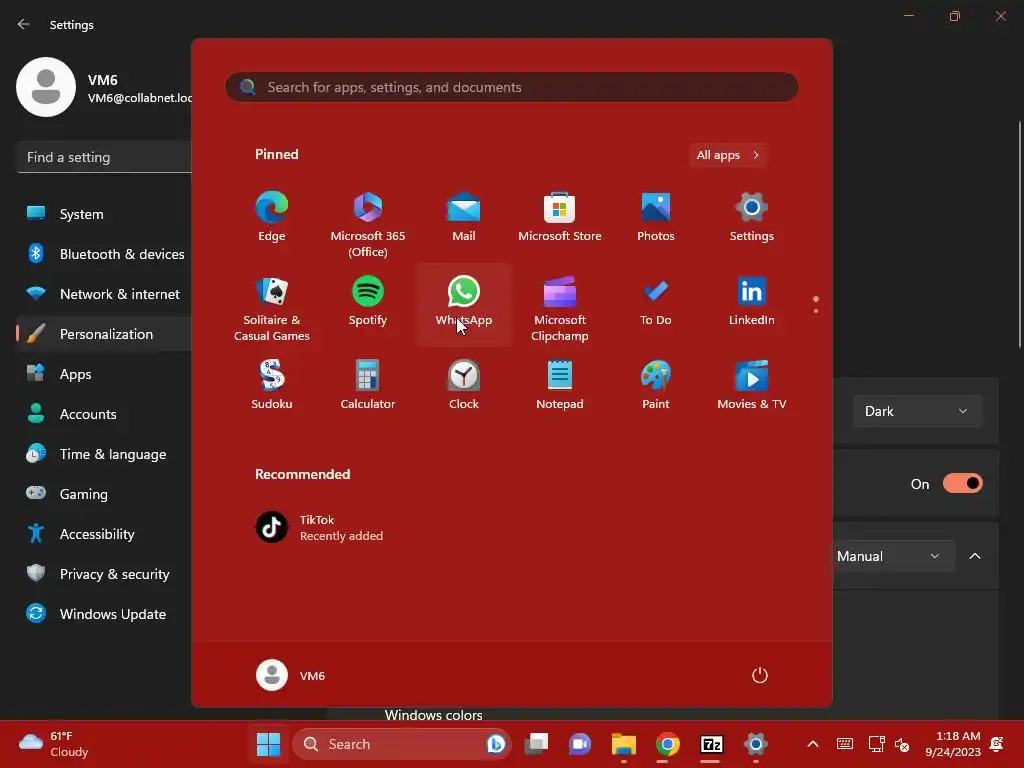Click the Settings window scrollbar
1024x768 pixels.
1019,236
